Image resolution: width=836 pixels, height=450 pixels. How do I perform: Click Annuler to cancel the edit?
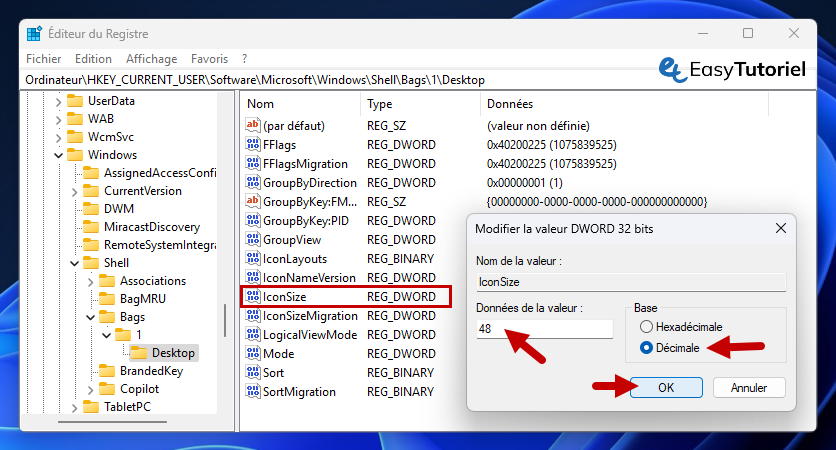tap(749, 388)
